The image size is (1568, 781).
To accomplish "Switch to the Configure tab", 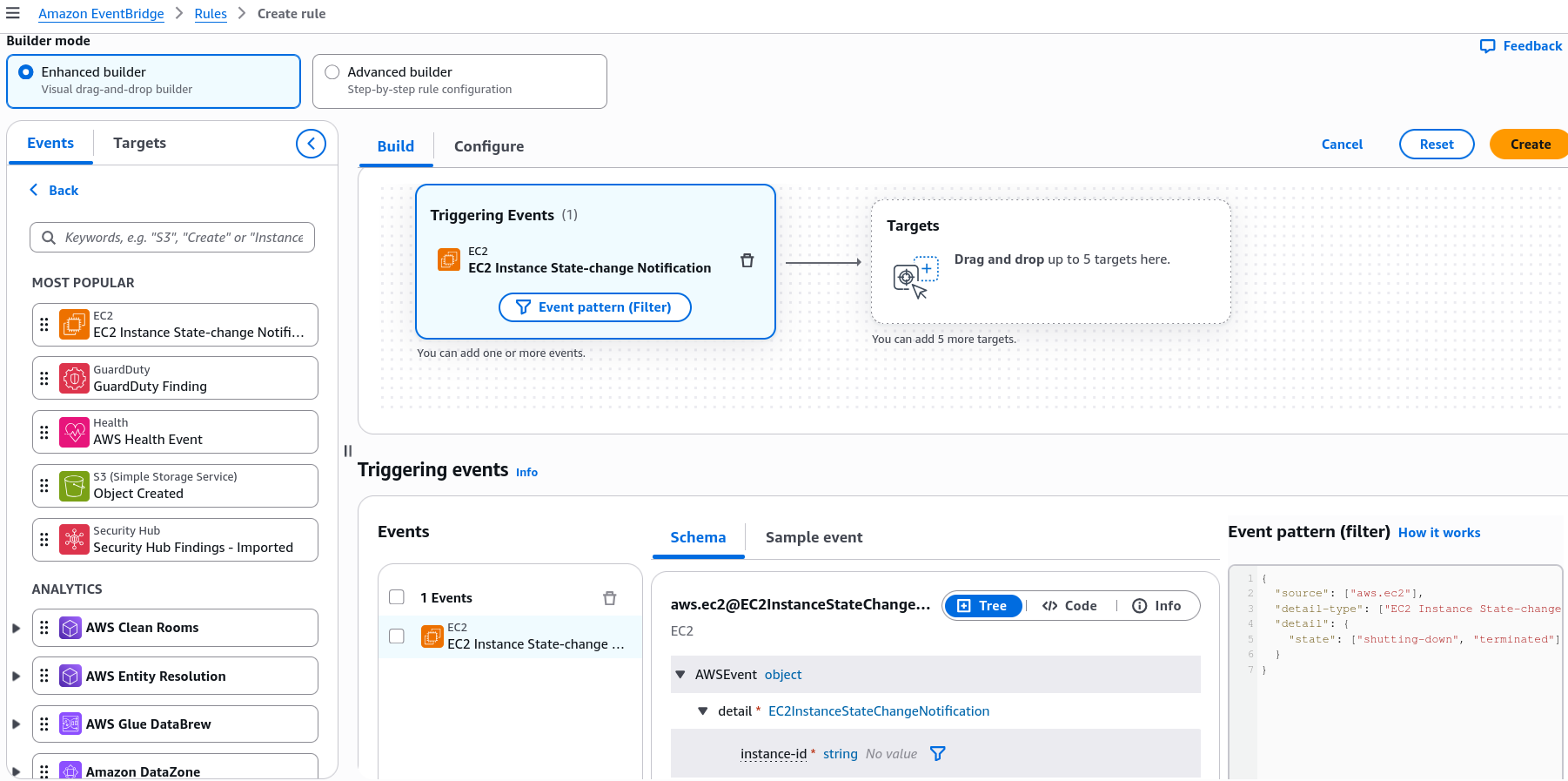I will [489, 146].
